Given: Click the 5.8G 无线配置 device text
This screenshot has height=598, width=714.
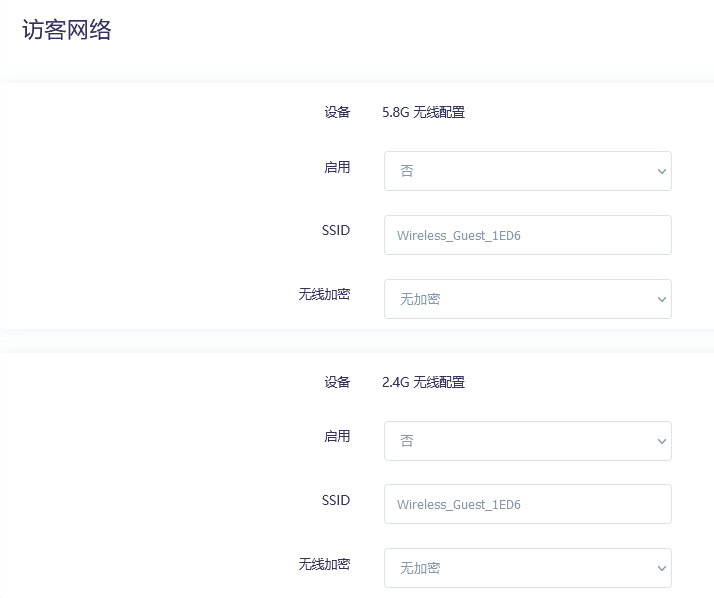Looking at the screenshot, I should tap(423, 112).
